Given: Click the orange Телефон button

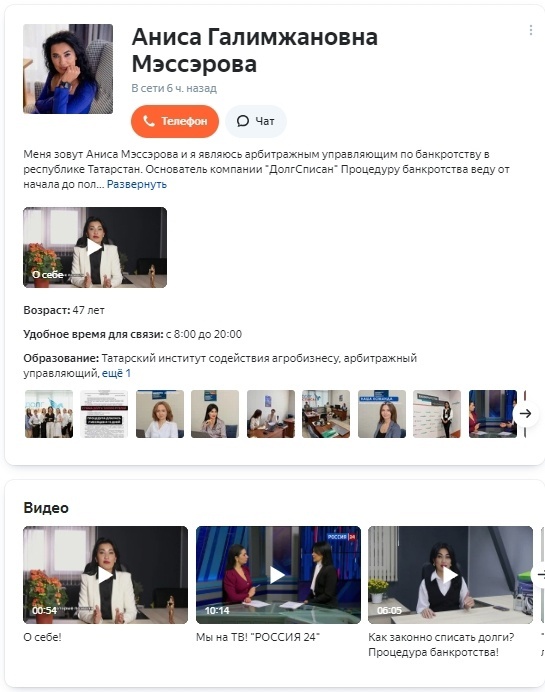Looking at the screenshot, I should click(x=175, y=121).
